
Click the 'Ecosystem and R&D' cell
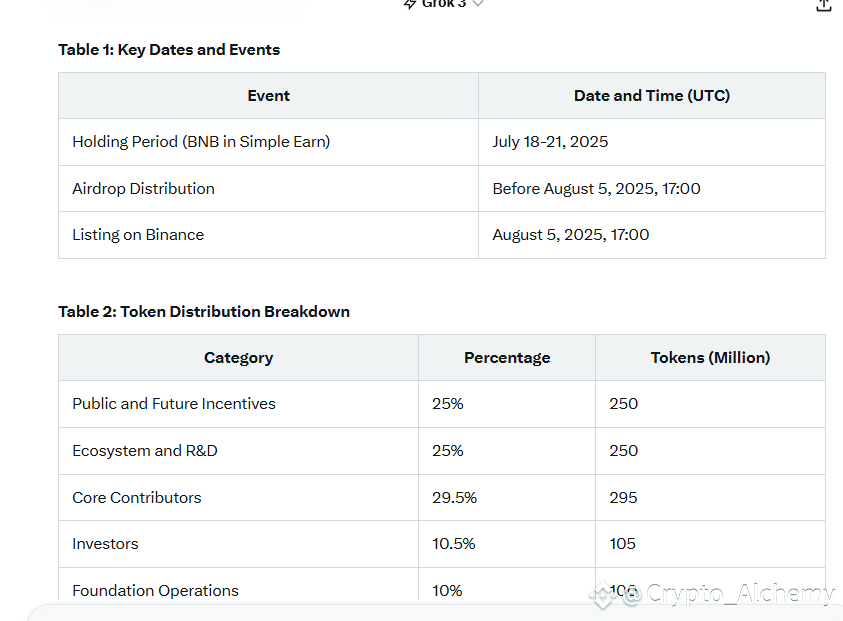[238, 451]
